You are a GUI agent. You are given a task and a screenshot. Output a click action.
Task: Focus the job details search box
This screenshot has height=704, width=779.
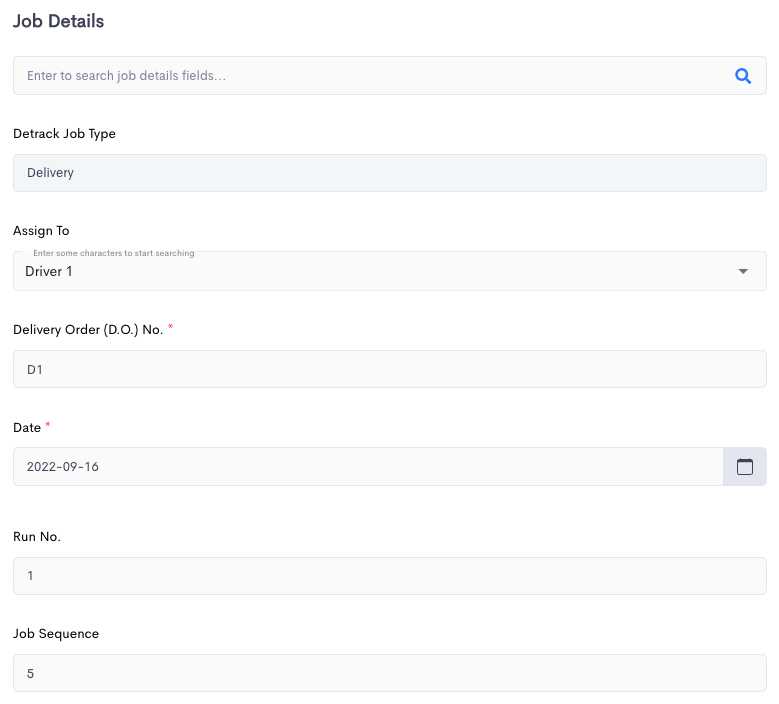click(390, 76)
